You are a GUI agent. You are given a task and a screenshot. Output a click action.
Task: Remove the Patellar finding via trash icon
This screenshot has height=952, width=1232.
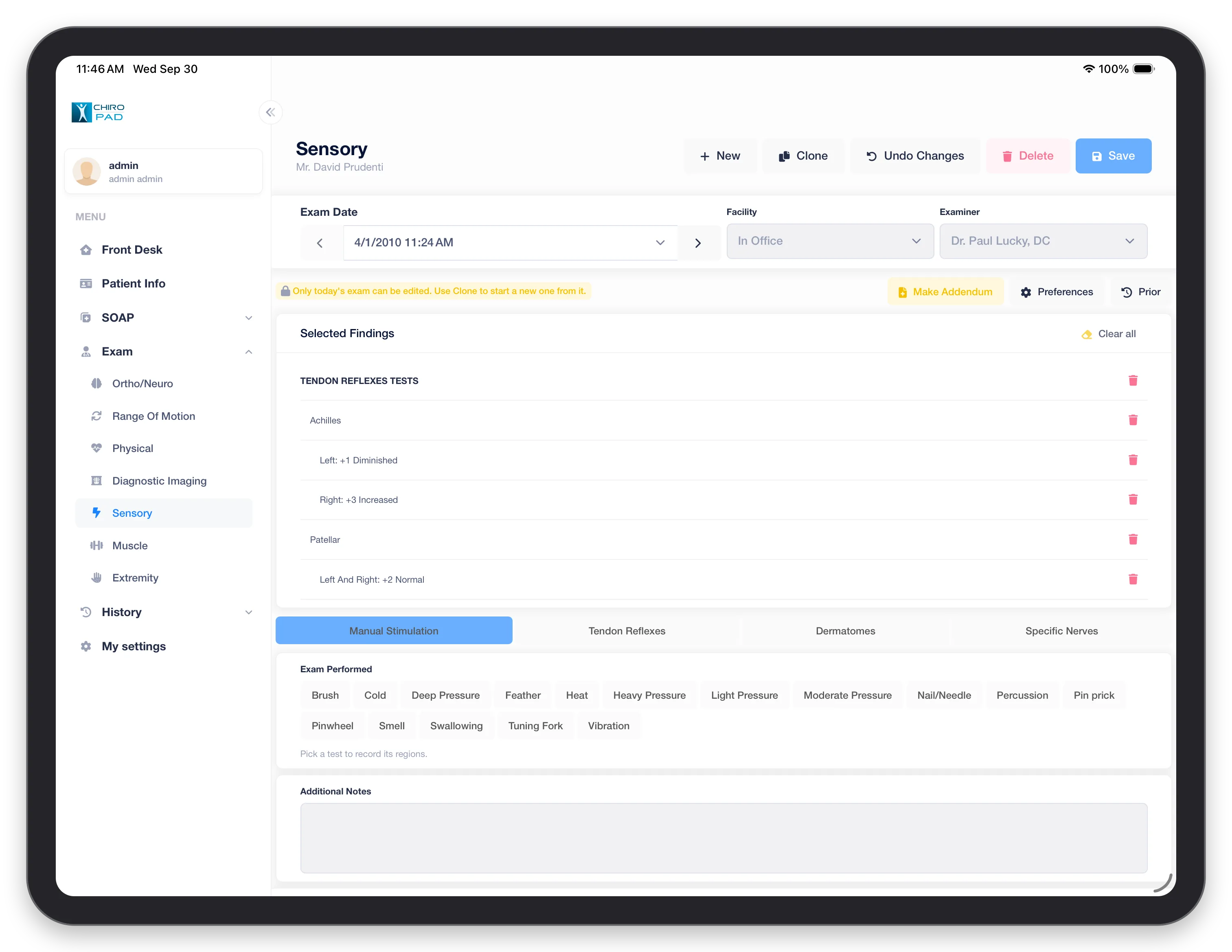[x=1133, y=540]
